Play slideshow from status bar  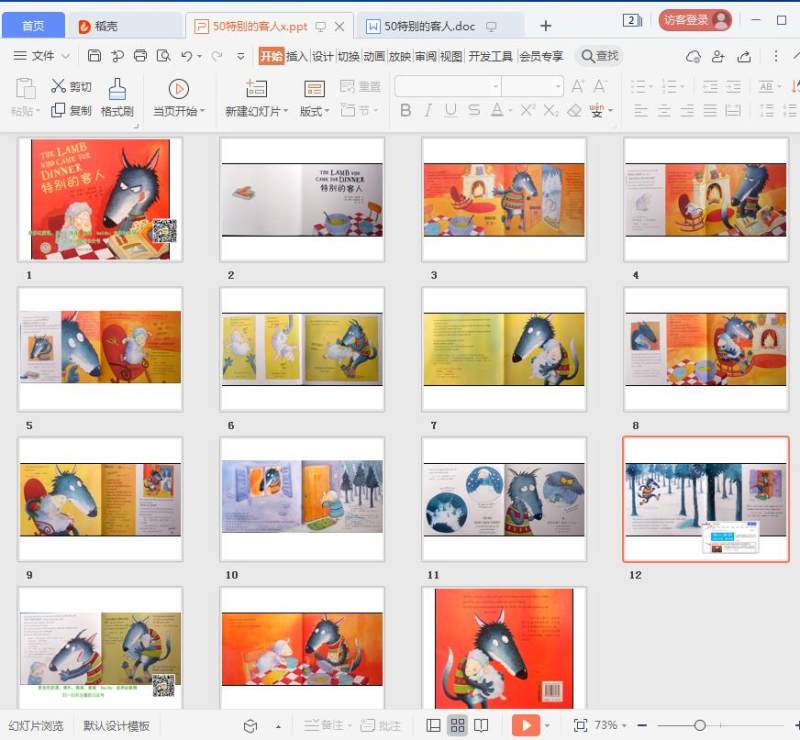tap(526, 725)
